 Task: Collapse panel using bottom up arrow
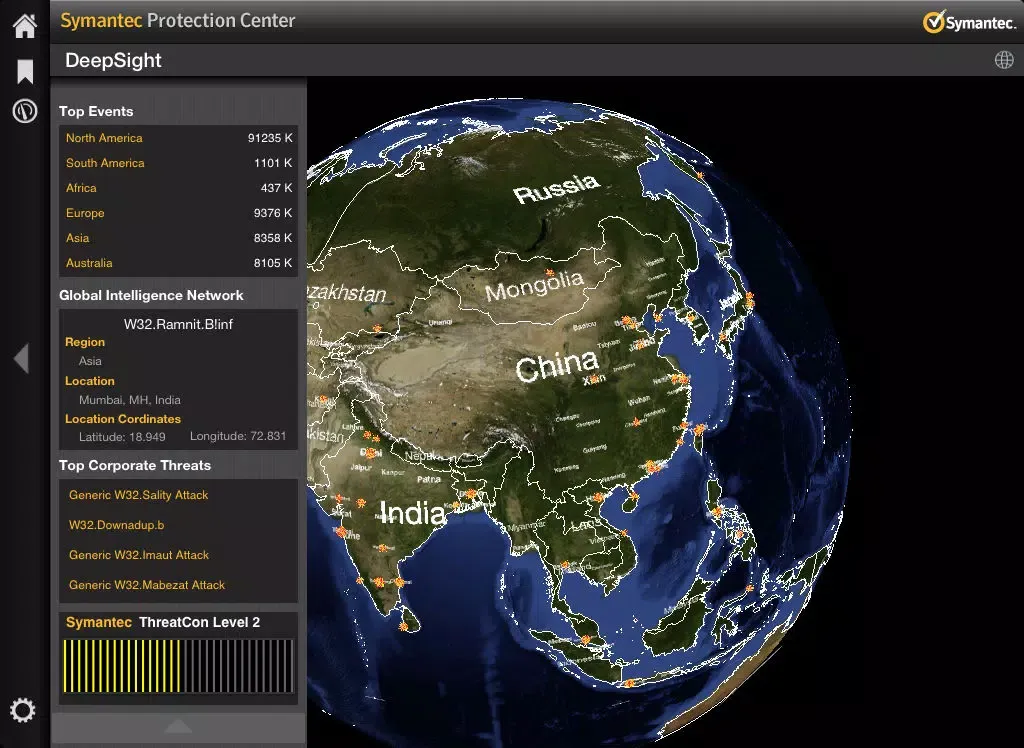tap(178, 726)
